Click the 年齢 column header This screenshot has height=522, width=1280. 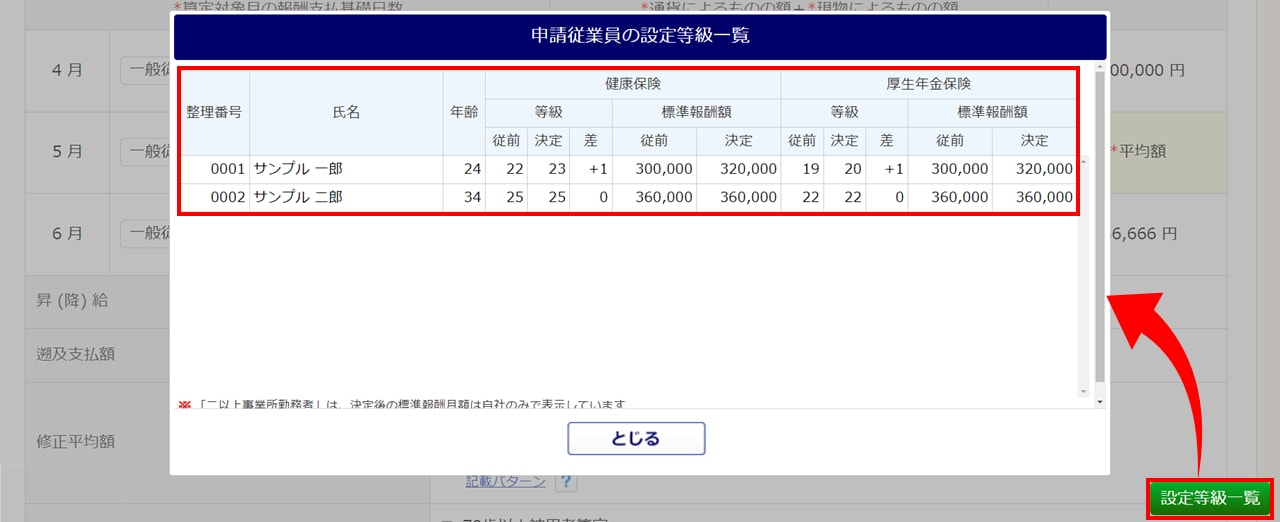tap(464, 112)
